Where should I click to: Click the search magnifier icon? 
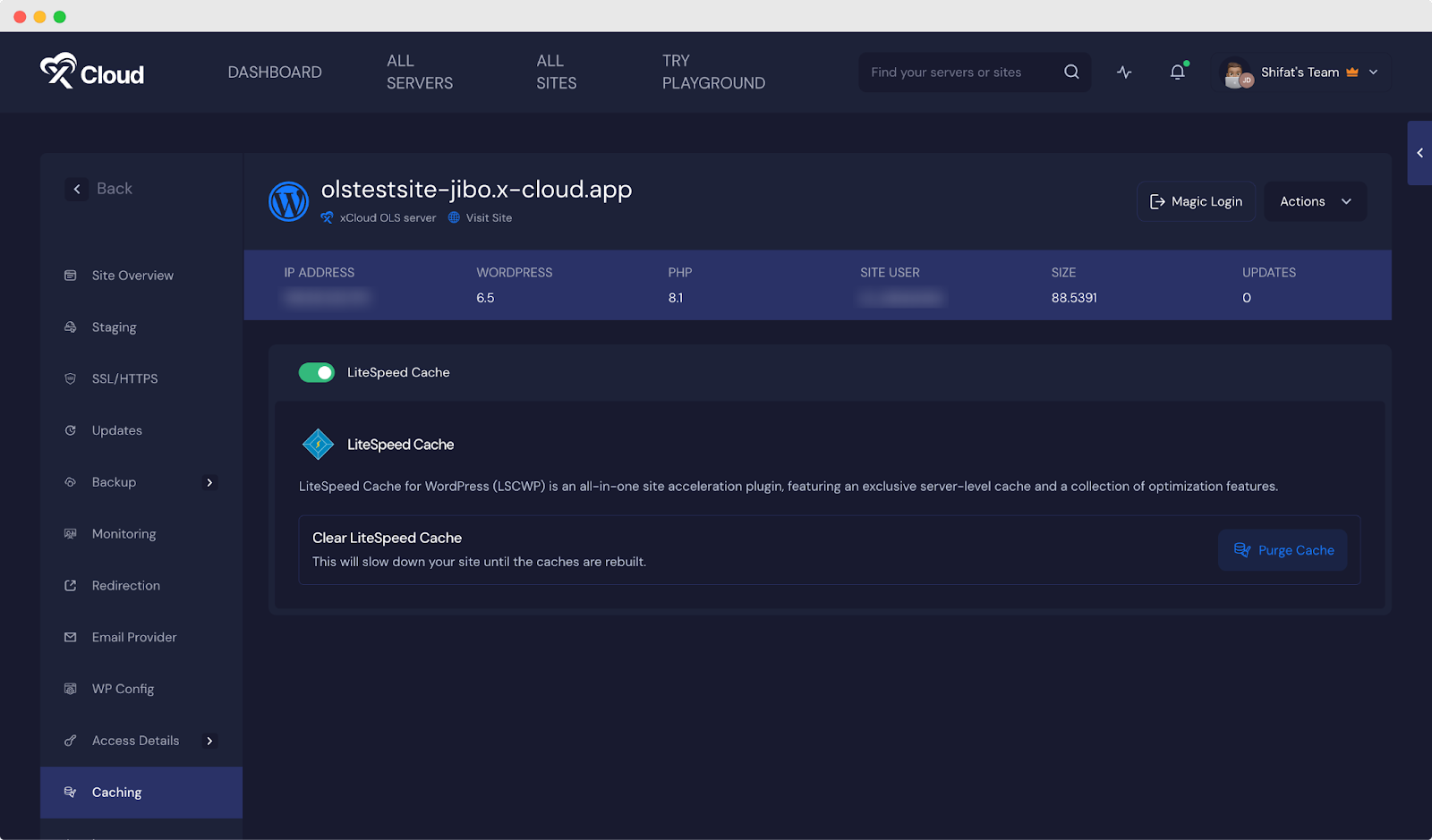1071,72
